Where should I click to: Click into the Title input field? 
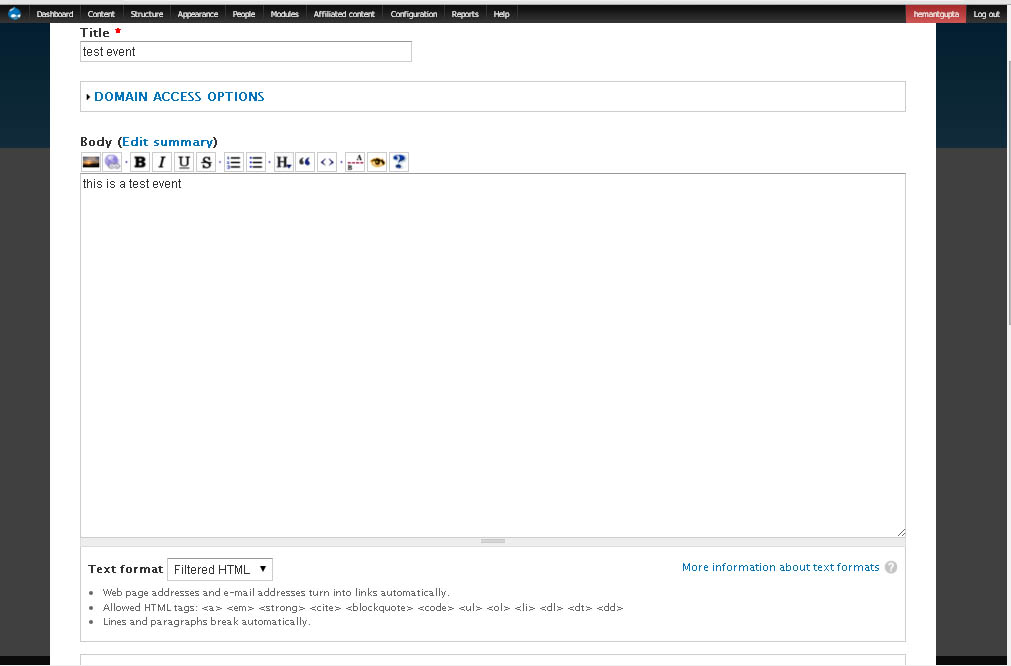coord(246,52)
